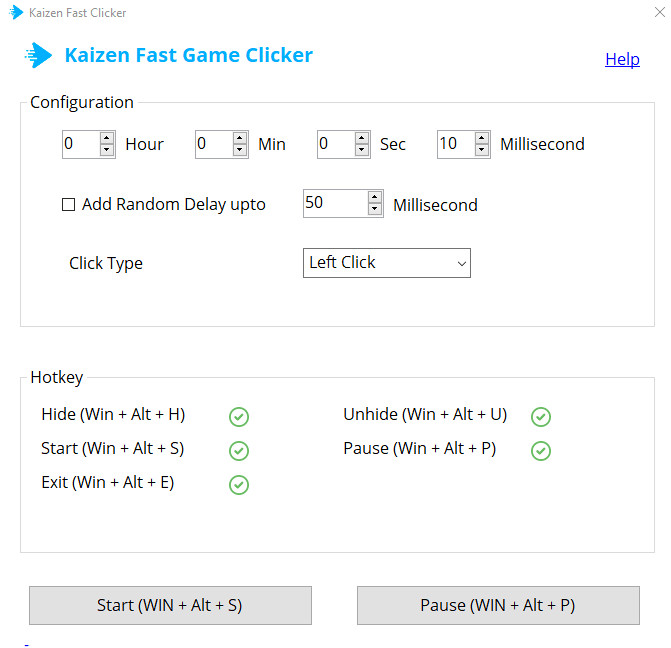671x648 pixels.
Task: Enable the Add Random Delay upto checkbox
Action: click(x=69, y=205)
